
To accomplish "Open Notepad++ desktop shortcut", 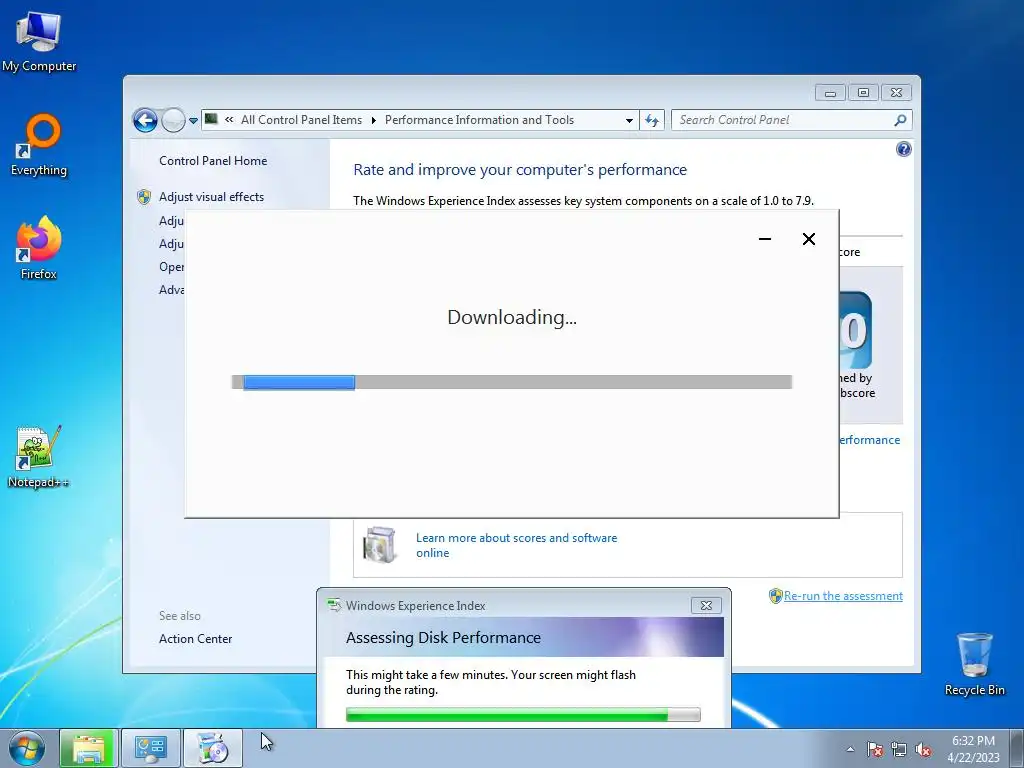I will (x=38, y=457).
